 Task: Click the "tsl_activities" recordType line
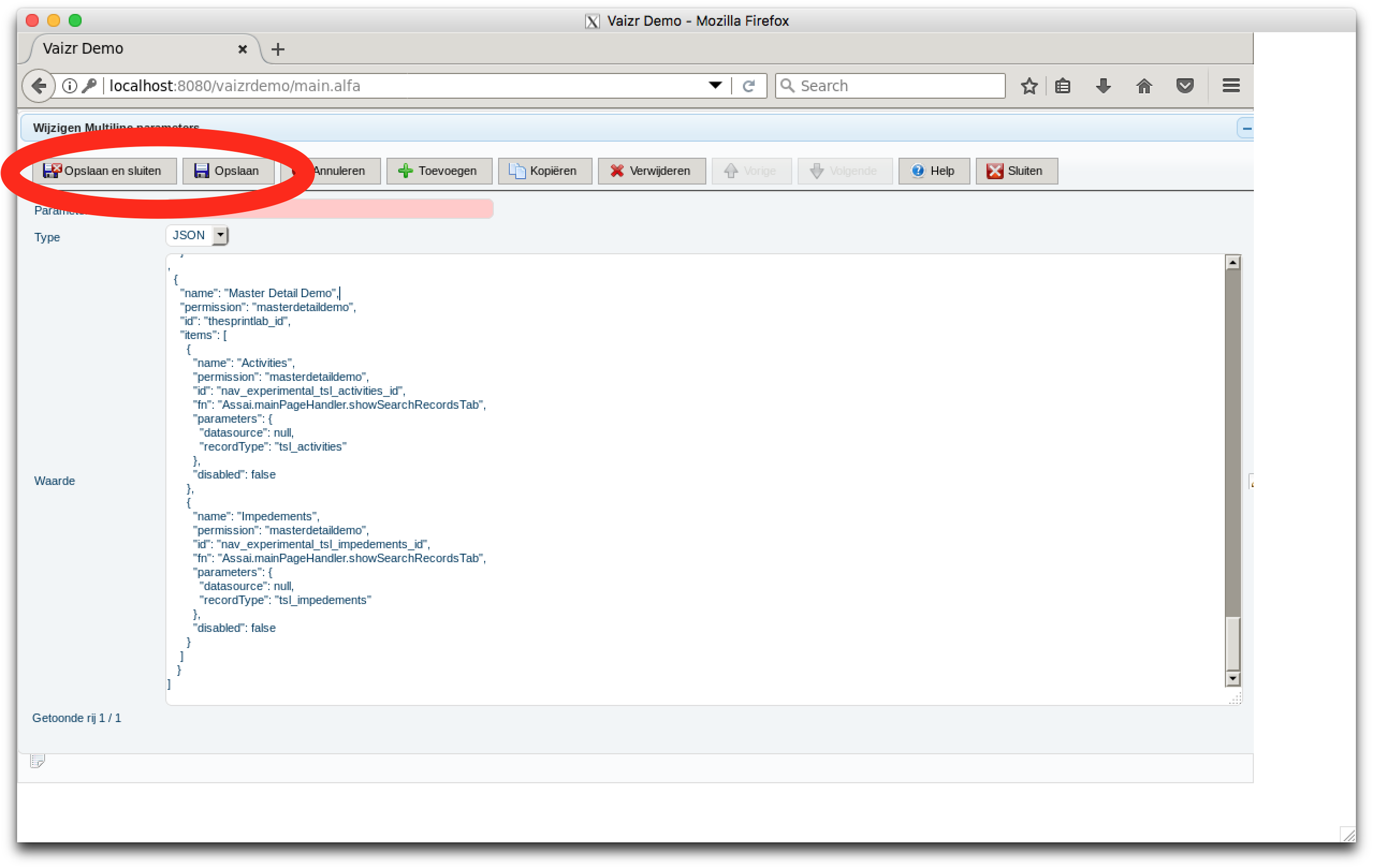pyautogui.click(x=273, y=447)
